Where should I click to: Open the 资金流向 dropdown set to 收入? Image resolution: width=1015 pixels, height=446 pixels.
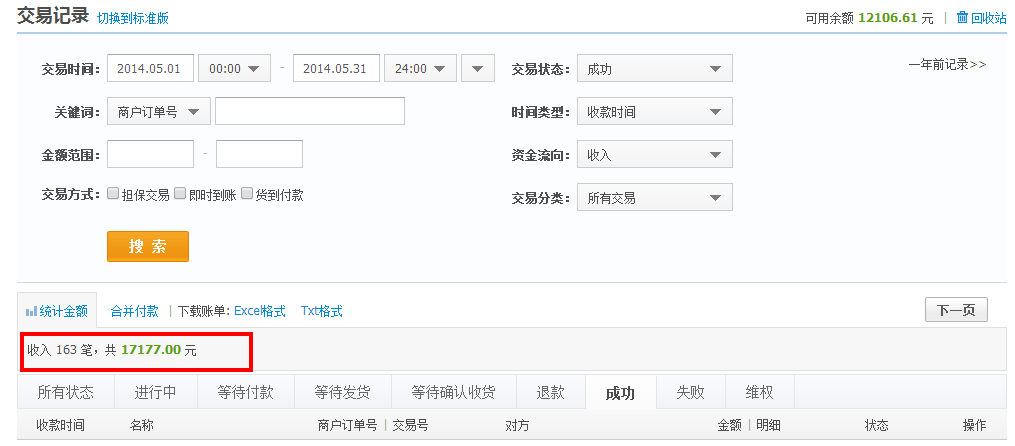654,154
